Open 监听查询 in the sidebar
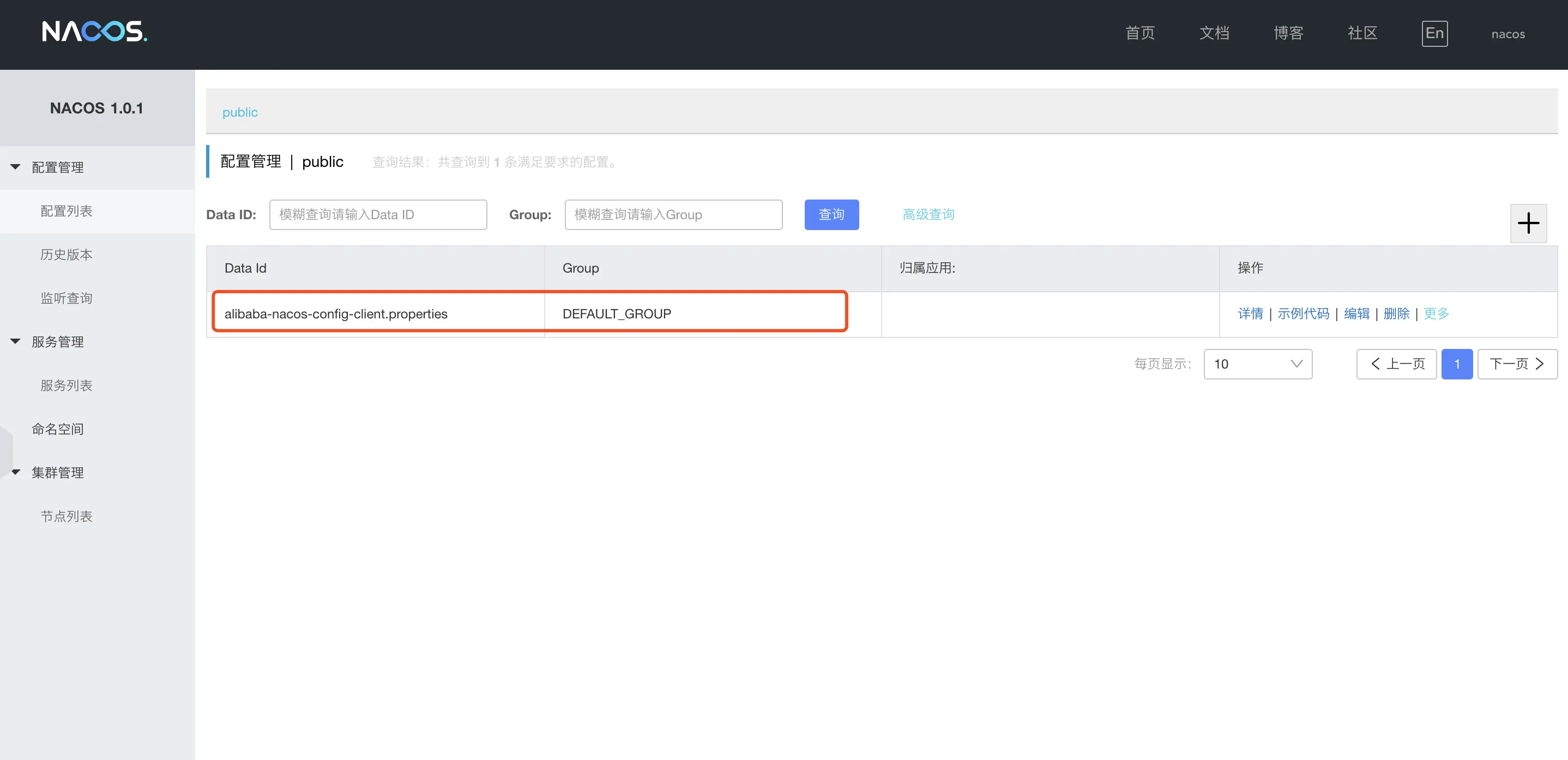The width and height of the screenshot is (1568, 760). 67,298
